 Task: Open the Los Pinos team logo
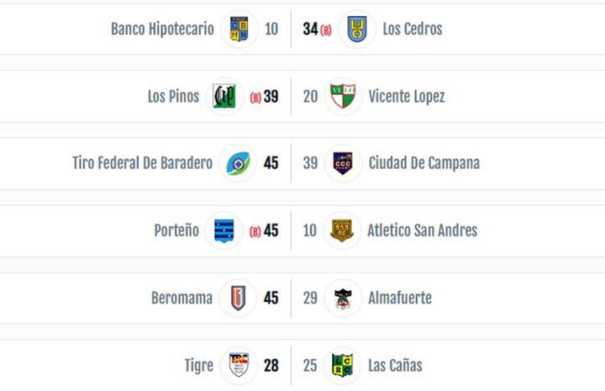pyautogui.click(x=225, y=96)
